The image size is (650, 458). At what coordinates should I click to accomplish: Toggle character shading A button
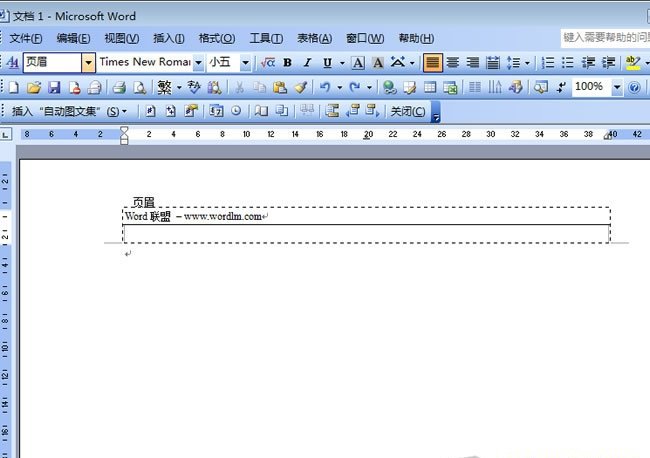tap(378, 63)
